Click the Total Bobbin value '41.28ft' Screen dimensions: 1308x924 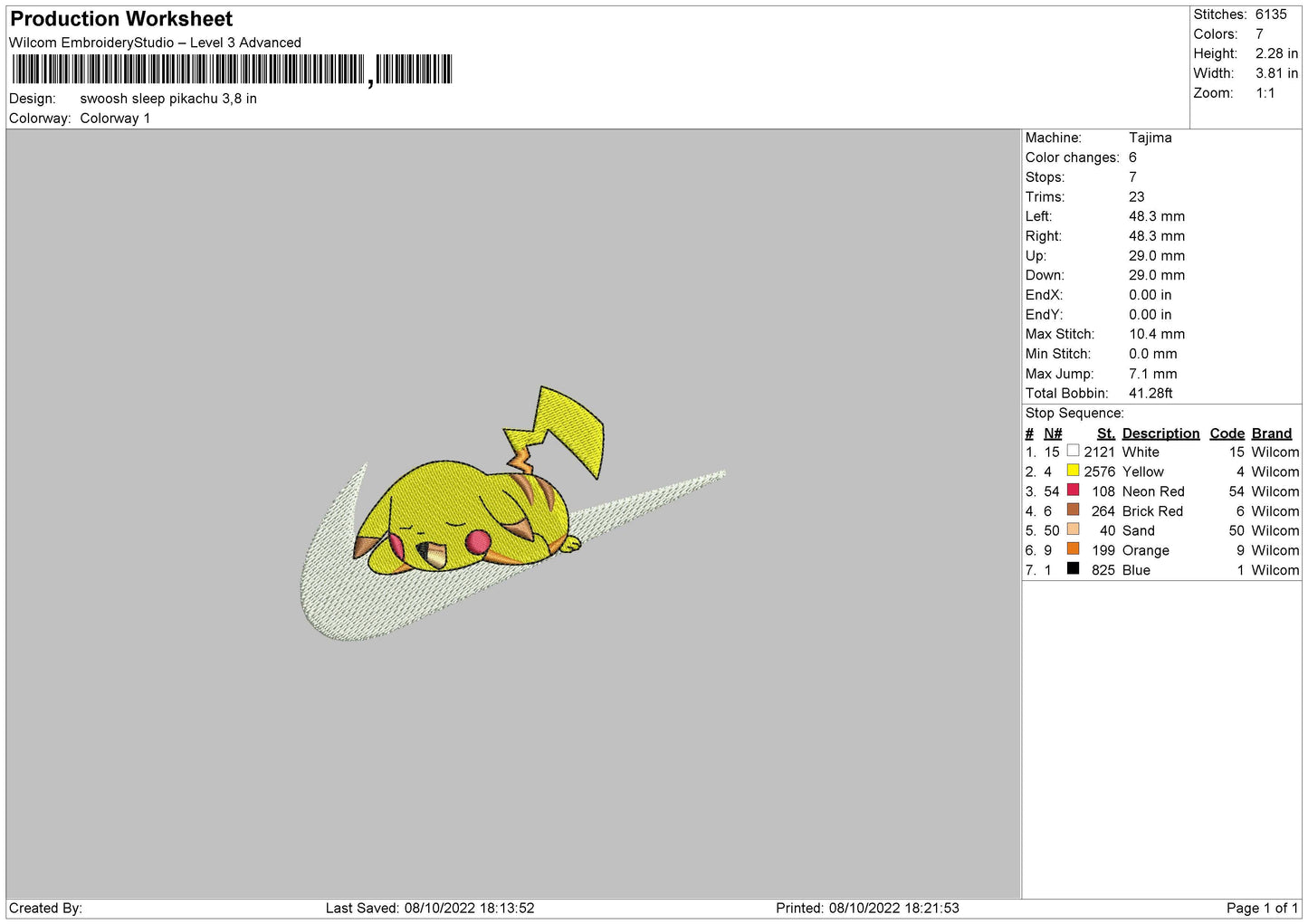(x=1150, y=394)
